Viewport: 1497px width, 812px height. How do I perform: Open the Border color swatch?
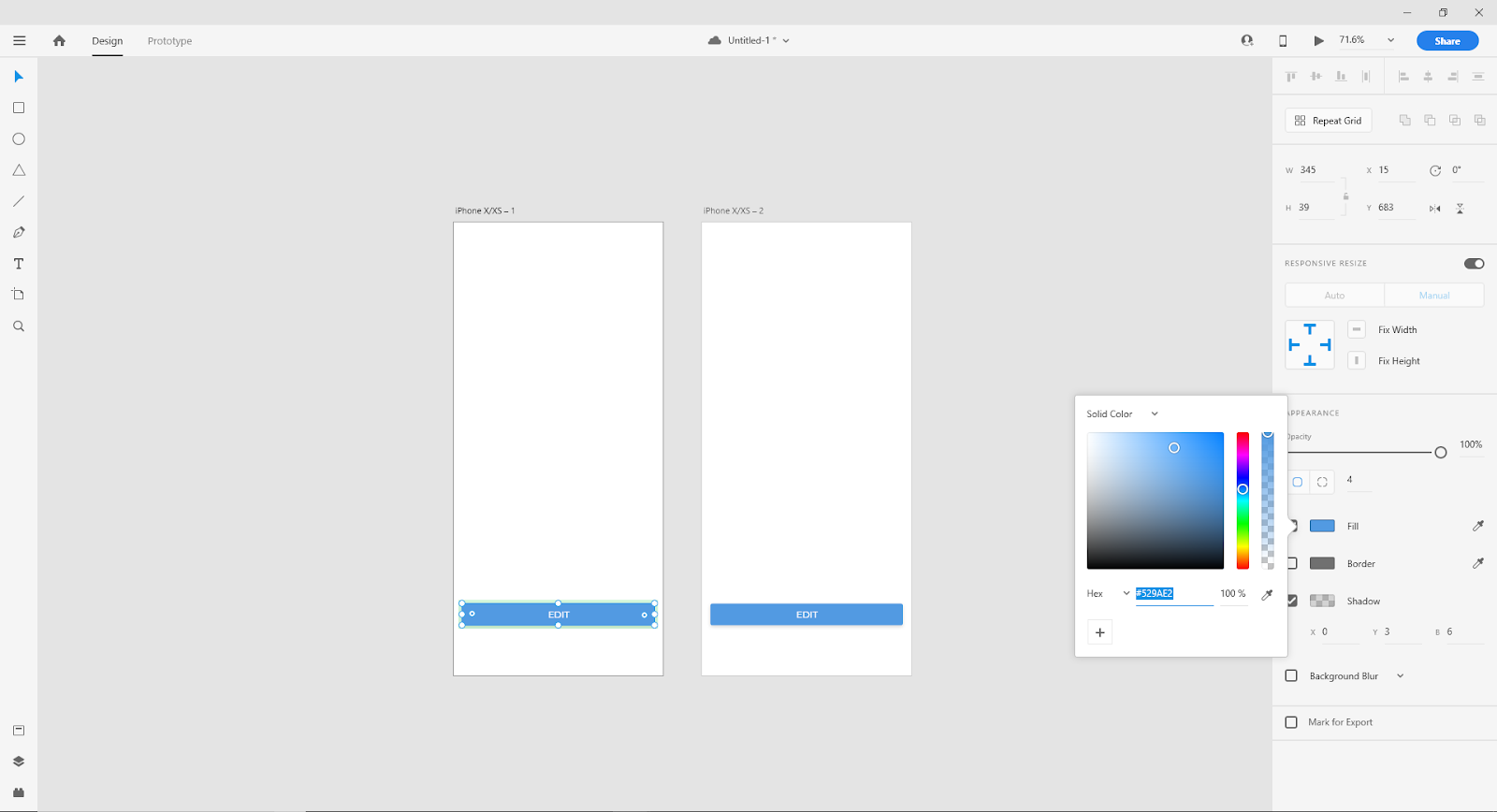pyautogui.click(x=1322, y=563)
